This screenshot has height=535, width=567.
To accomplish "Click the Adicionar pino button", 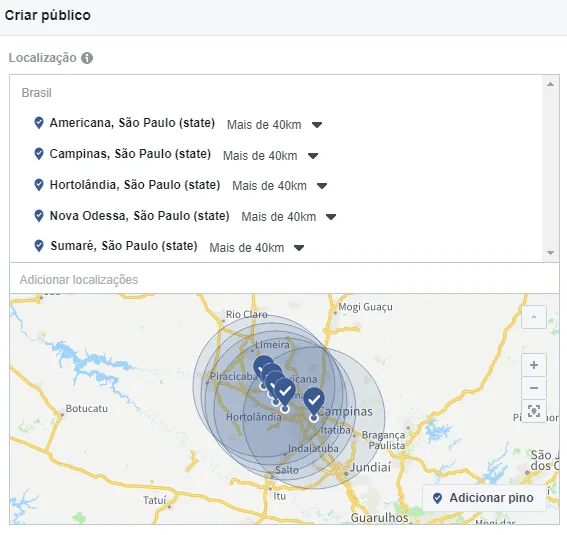I will click(484, 498).
